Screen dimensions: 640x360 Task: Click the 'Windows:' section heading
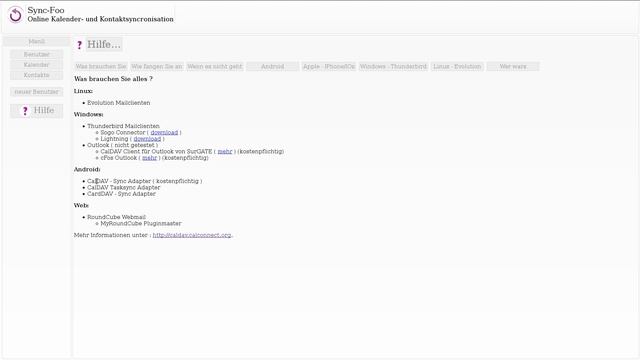[x=89, y=114]
